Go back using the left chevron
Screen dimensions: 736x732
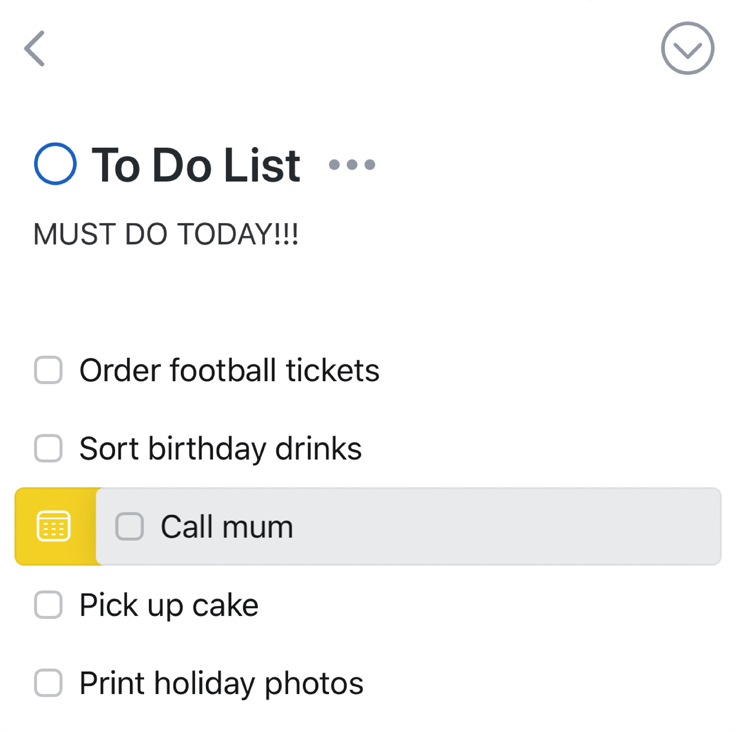[35, 48]
